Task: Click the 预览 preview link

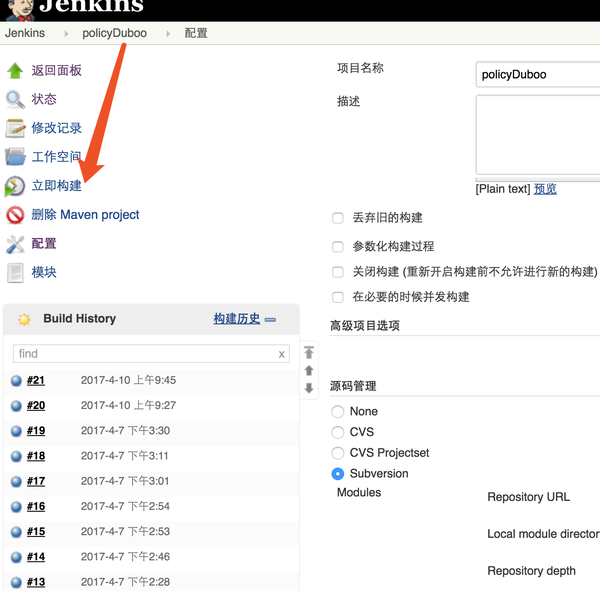Action: pos(545,189)
